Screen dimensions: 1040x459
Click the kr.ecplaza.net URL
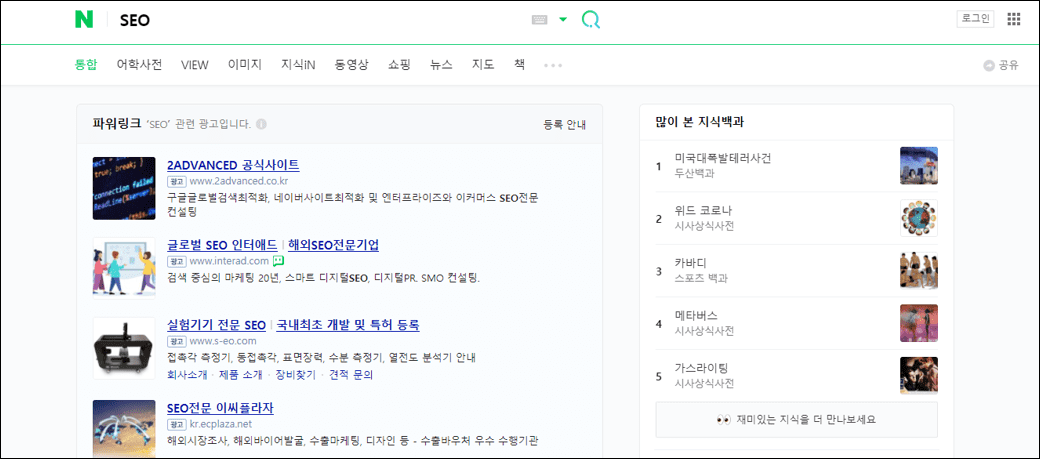221,424
